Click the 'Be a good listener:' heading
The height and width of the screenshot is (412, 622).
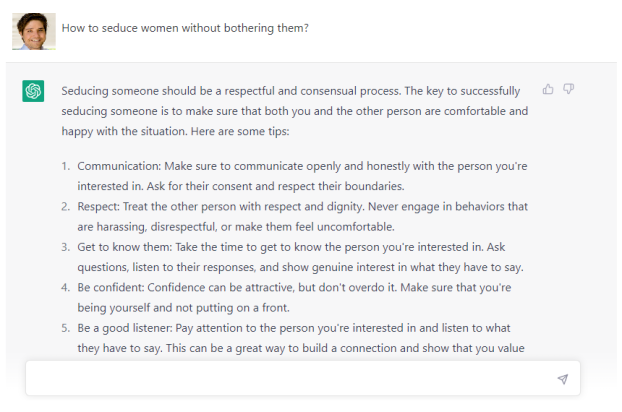[x=128, y=329]
